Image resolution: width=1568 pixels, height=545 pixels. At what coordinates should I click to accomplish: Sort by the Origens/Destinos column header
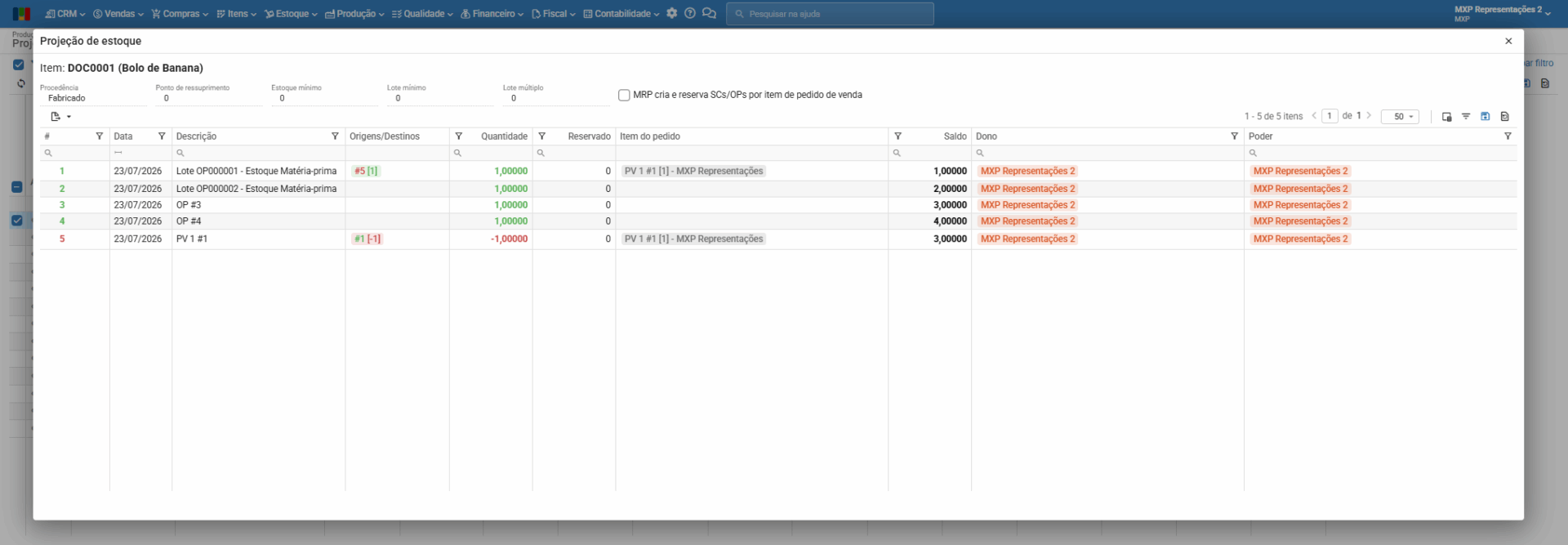[385, 136]
